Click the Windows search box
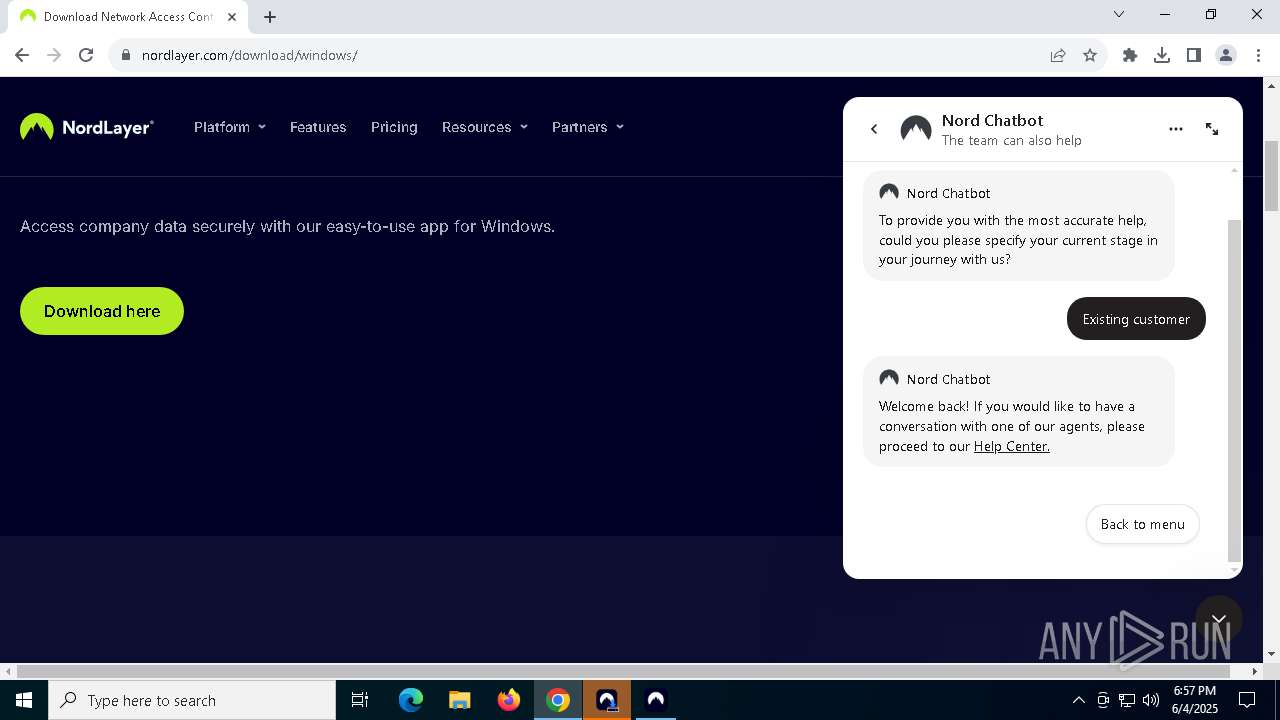This screenshot has width=1280, height=720. (x=192, y=700)
